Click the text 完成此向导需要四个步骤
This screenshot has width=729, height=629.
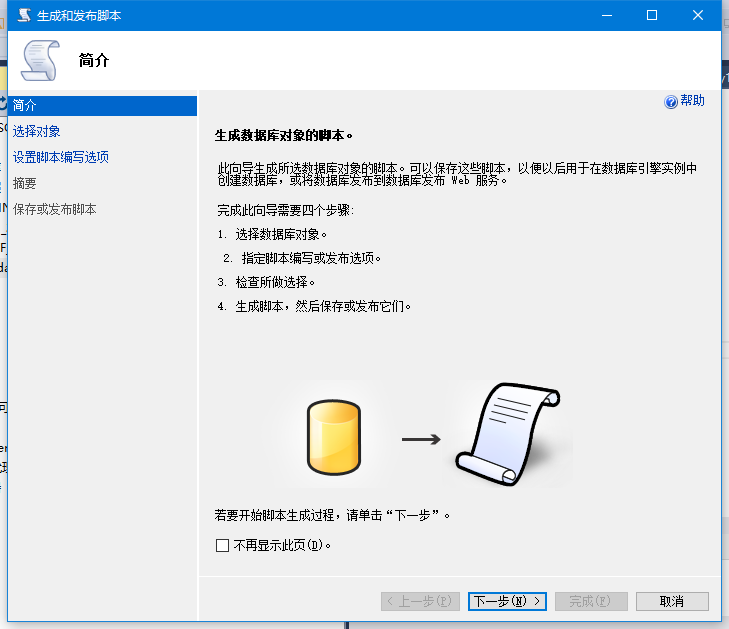coord(285,211)
